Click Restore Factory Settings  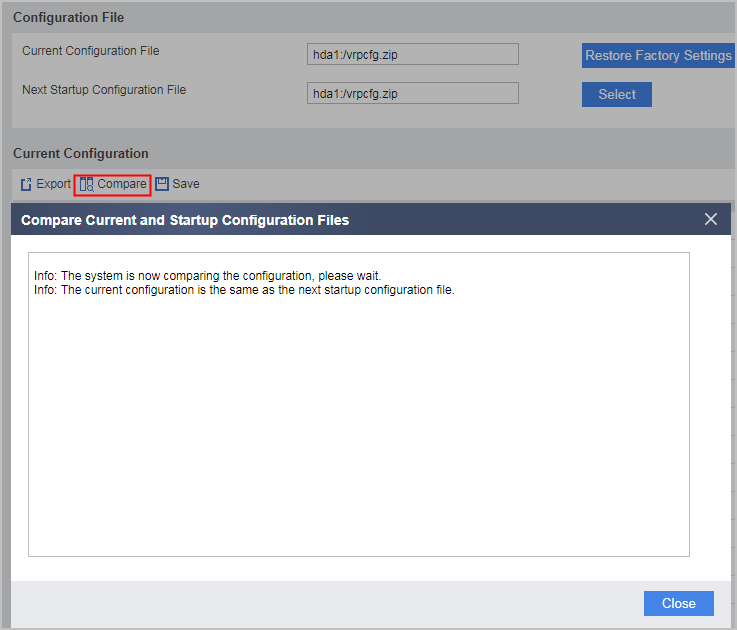[x=658, y=55]
